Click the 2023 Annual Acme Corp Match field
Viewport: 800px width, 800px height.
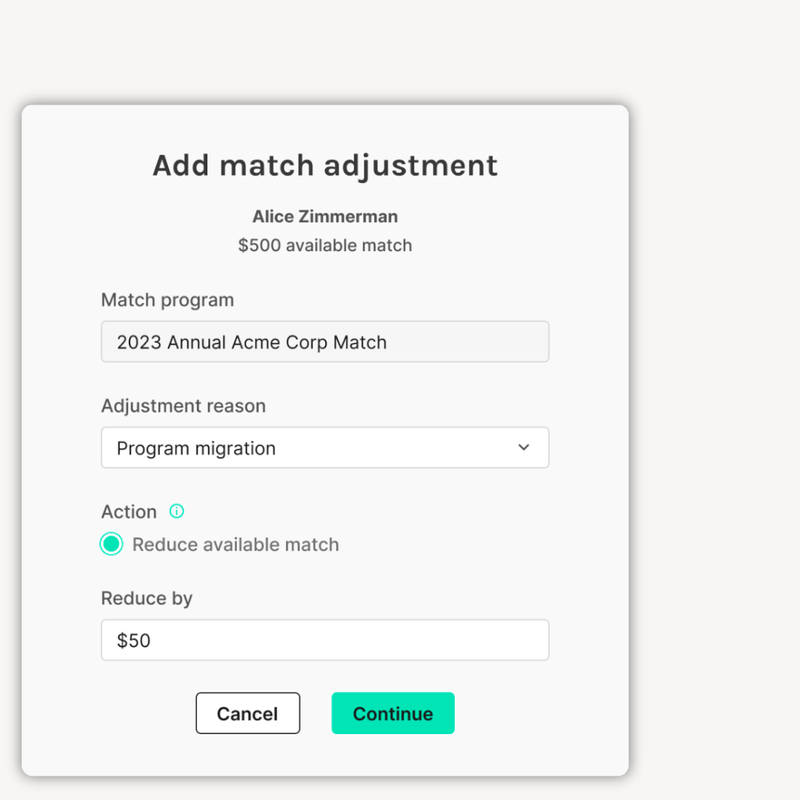pyautogui.click(x=325, y=341)
